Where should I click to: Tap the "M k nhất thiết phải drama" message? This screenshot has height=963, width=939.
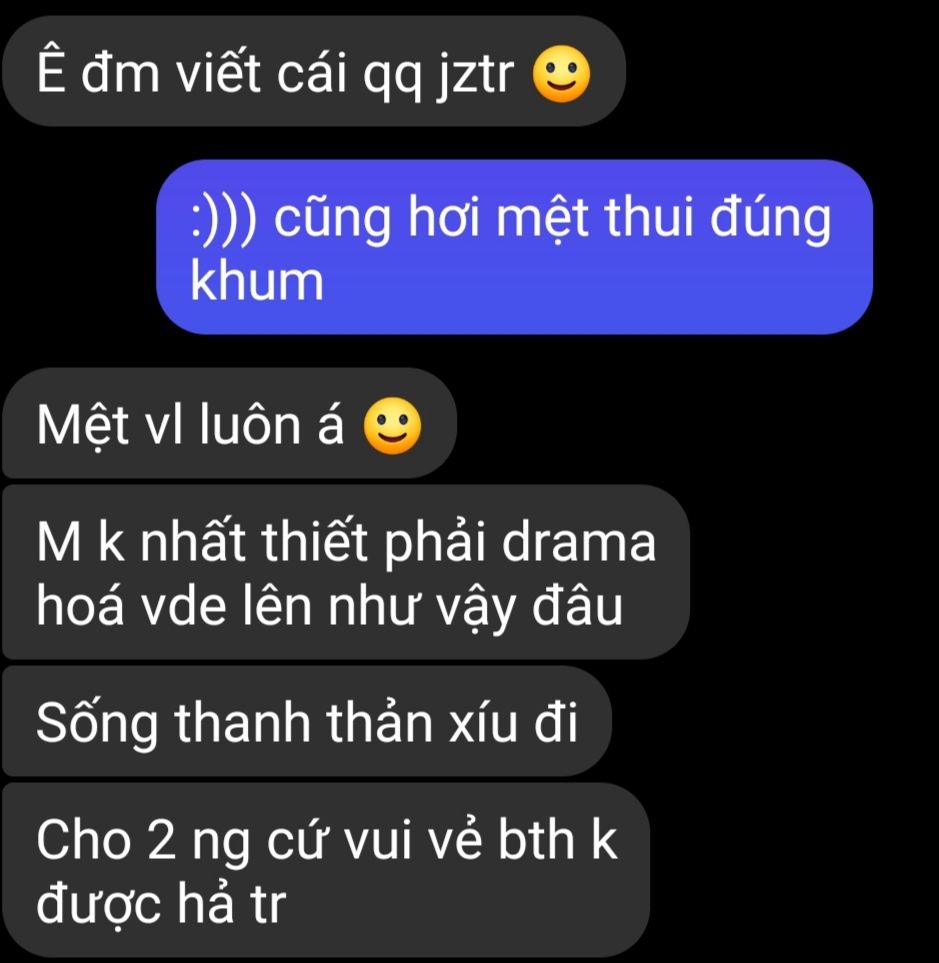coord(346,572)
